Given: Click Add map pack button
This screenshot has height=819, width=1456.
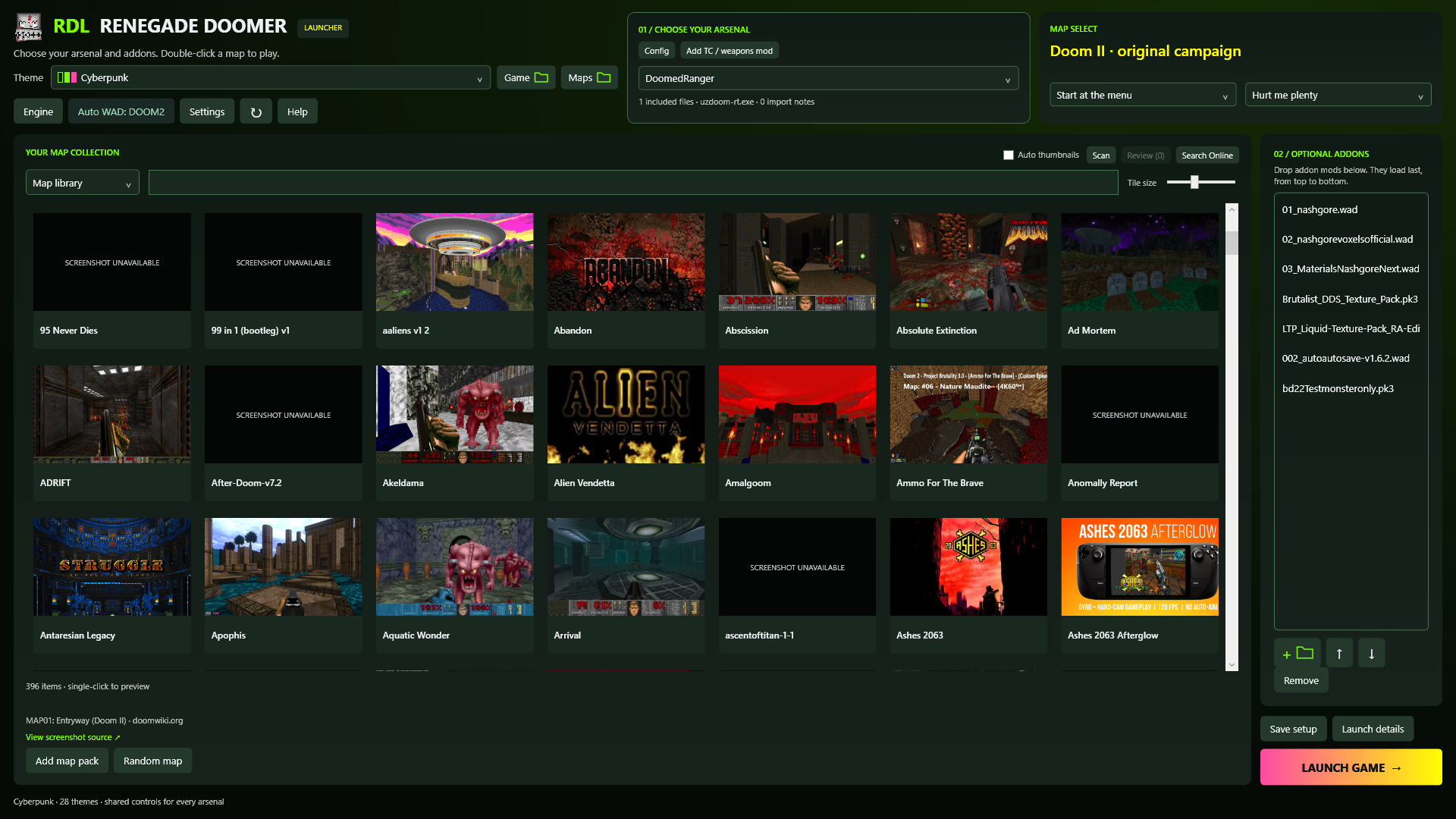Looking at the screenshot, I should pyautogui.click(x=67, y=761).
